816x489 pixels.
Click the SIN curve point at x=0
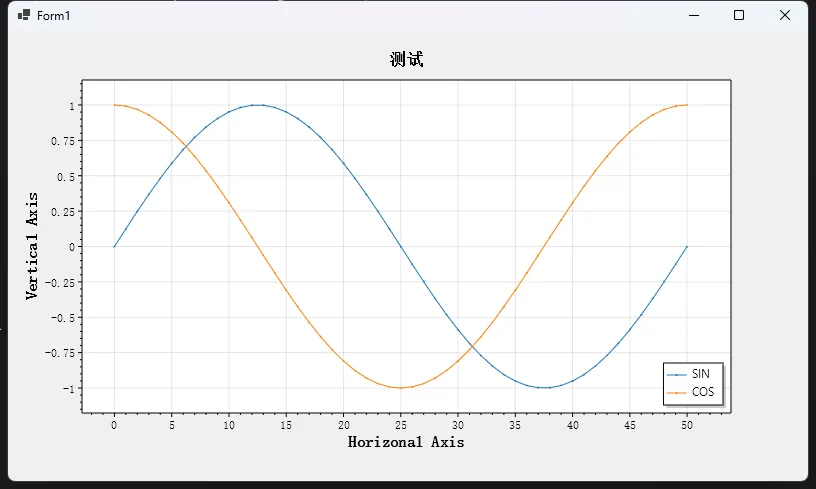click(x=114, y=247)
